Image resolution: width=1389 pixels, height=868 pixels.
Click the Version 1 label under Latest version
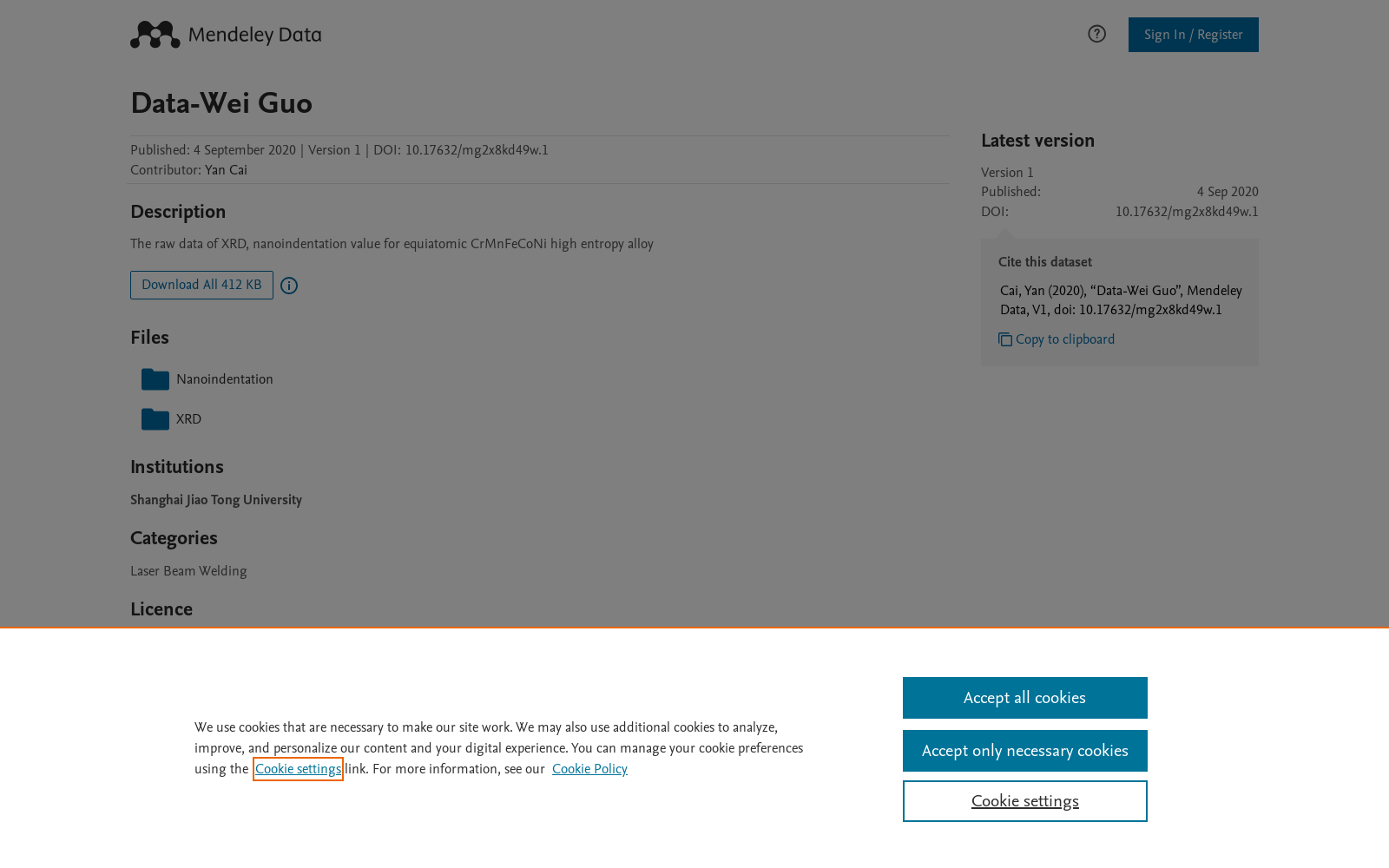click(1007, 173)
